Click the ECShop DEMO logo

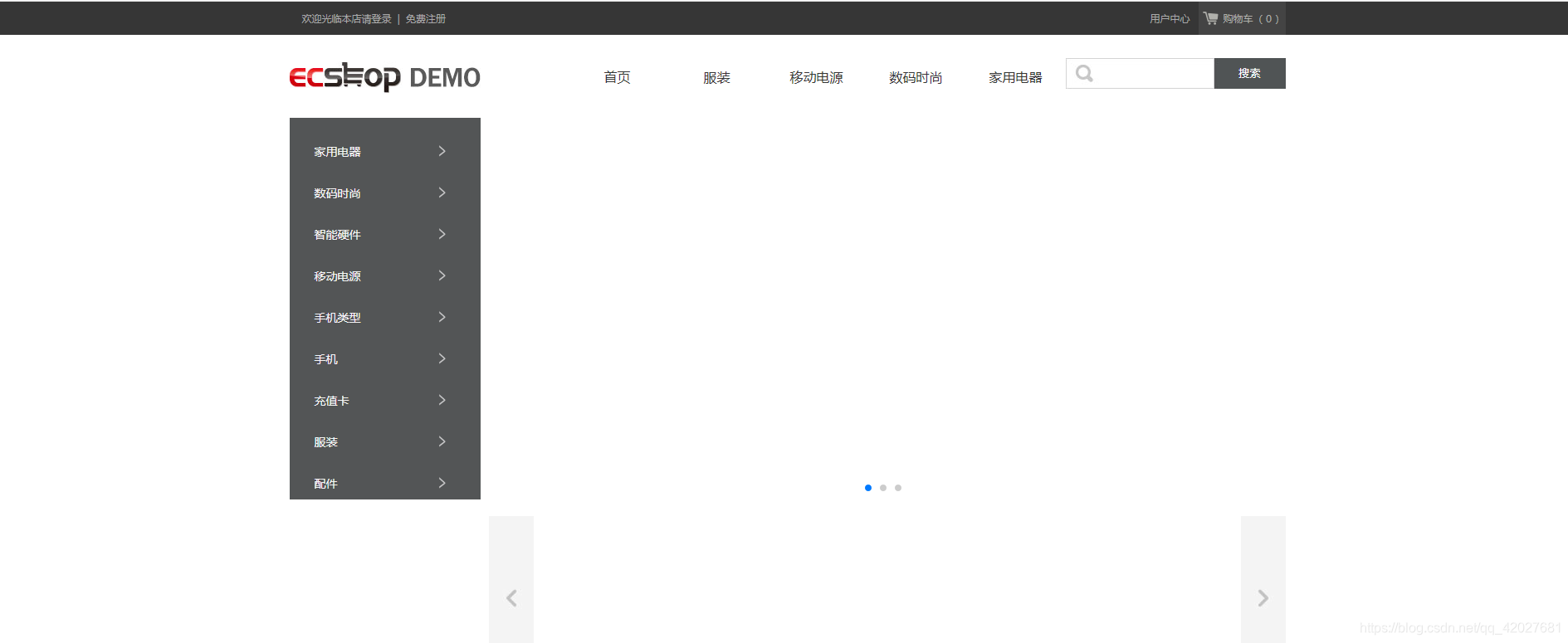tap(384, 77)
